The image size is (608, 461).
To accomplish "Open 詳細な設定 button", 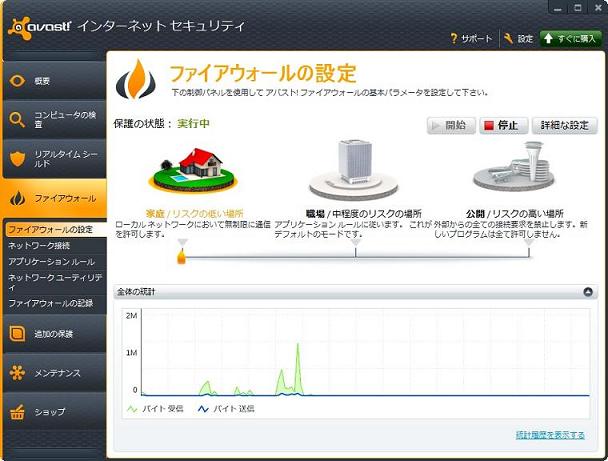I will tap(565, 125).
